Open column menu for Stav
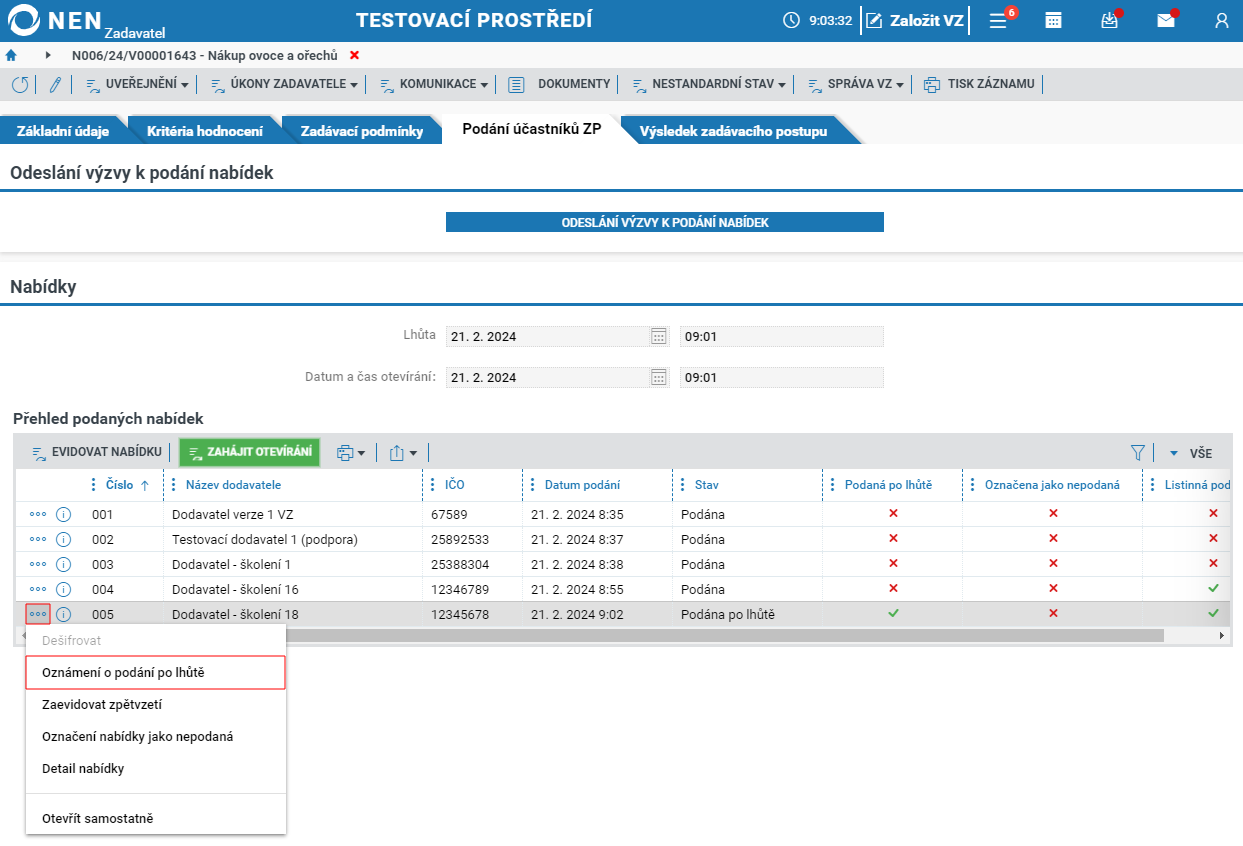This screenshot has height=846, width=1243. [x=683, y=485]
